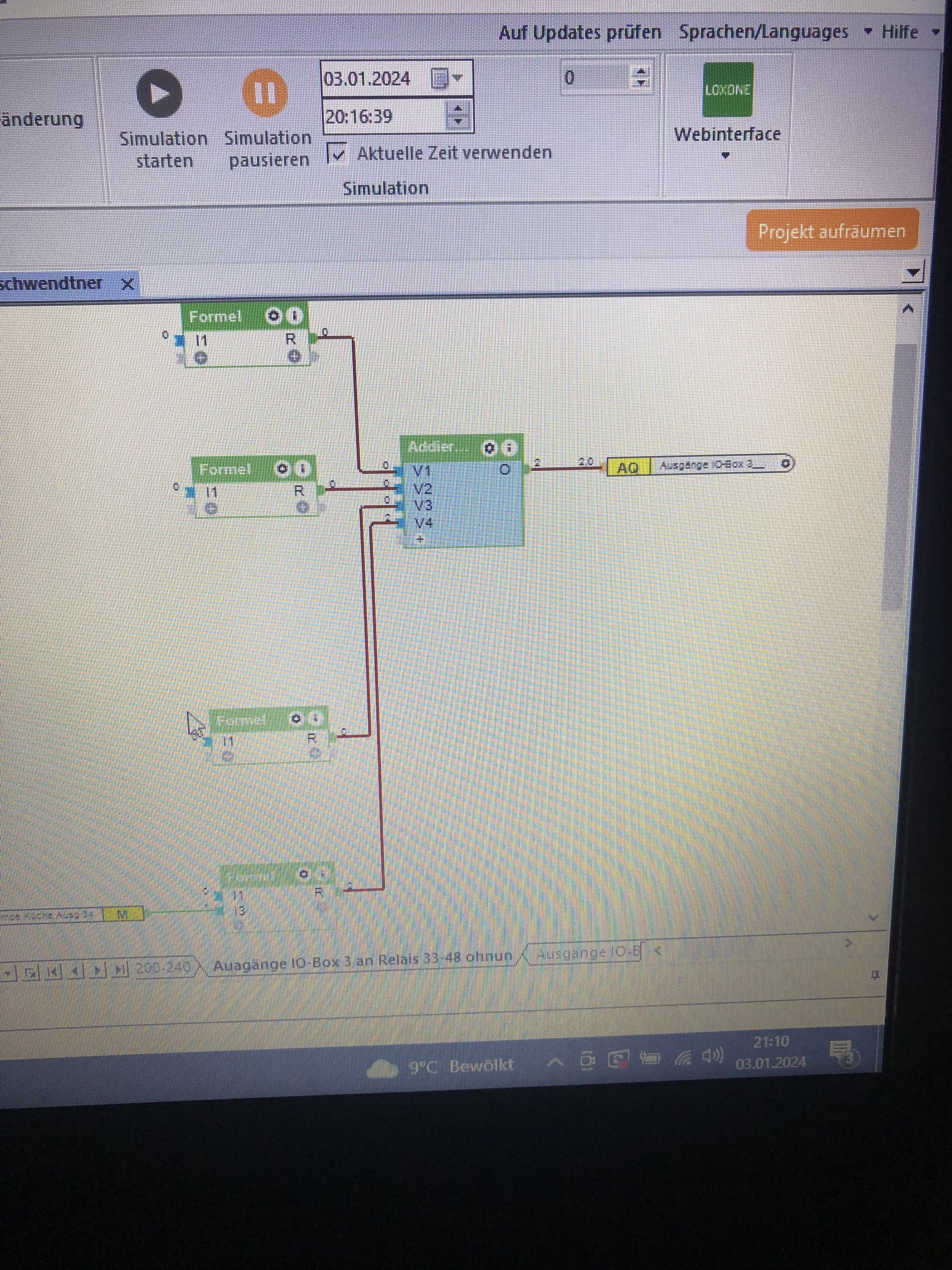The height and width of the screenshot is (1270, 952).
Task: Click gear icon on top Formel block
Action: (x=274, y=316)
